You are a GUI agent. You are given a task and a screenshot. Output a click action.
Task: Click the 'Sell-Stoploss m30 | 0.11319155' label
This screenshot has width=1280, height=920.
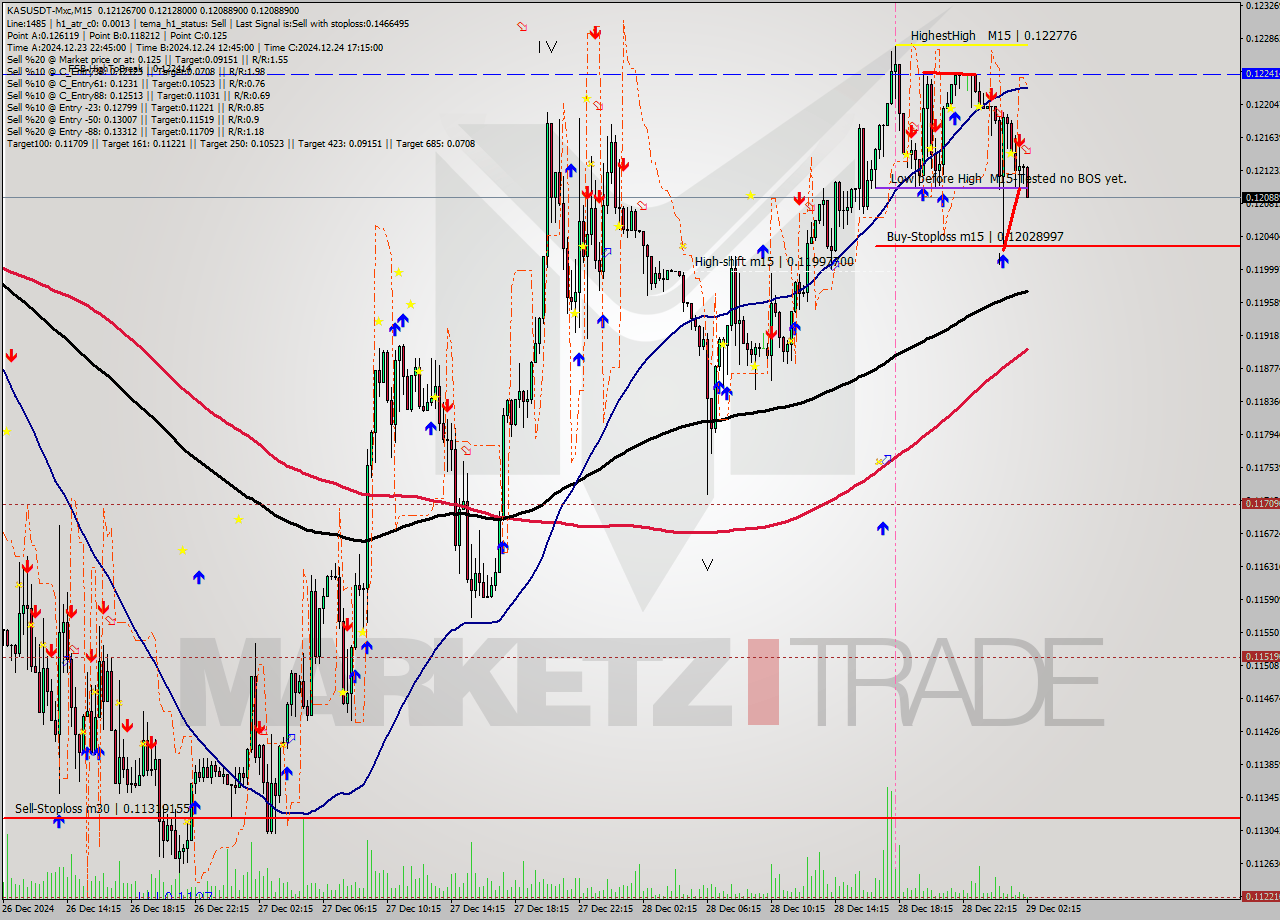pos(102,808)
